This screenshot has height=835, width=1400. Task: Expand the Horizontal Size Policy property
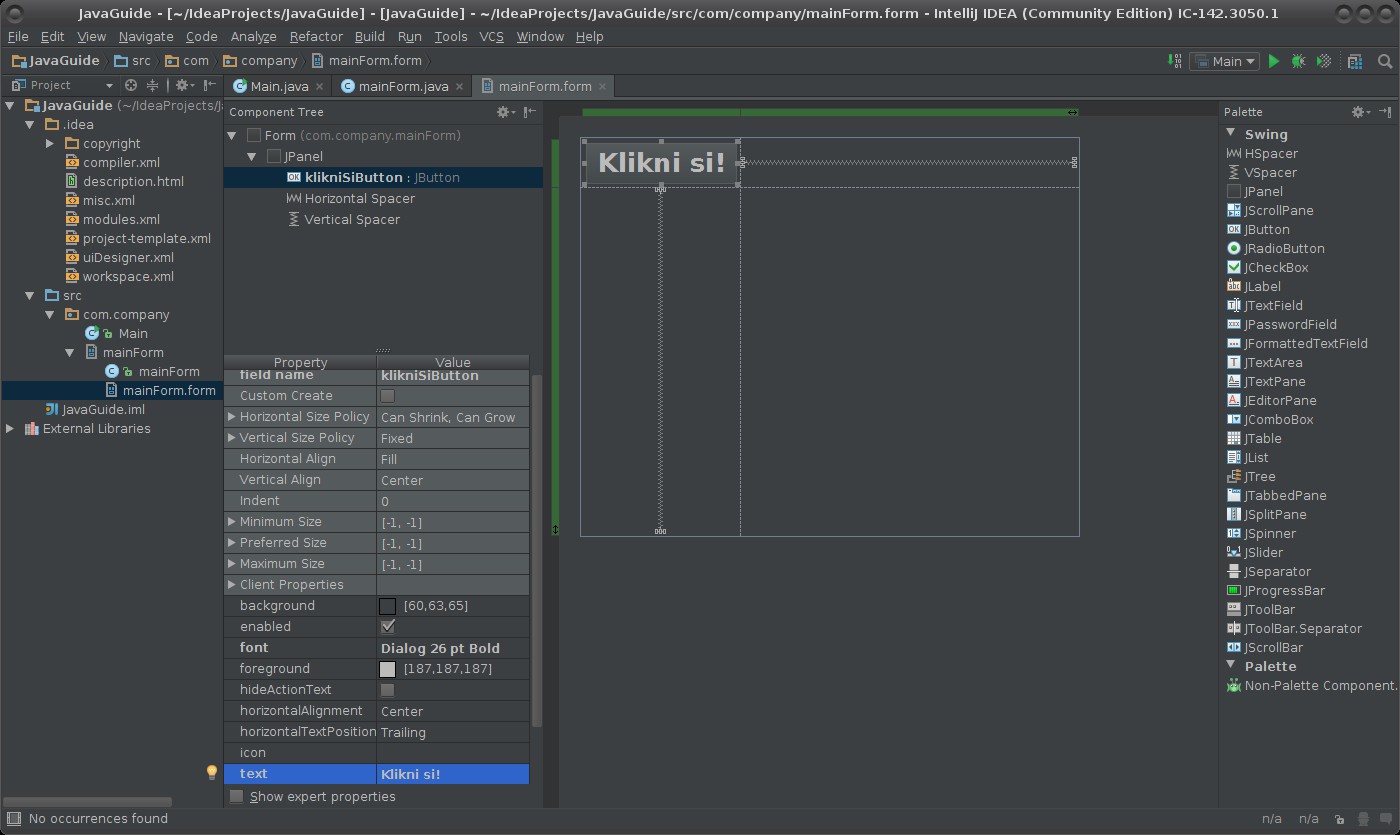point(232,417)
